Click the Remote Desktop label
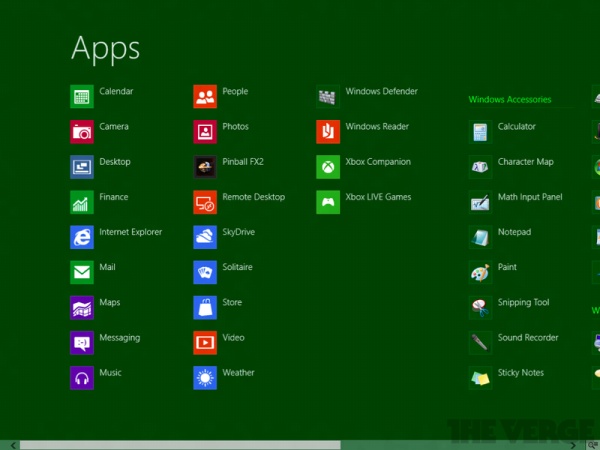Image resolution: width=600 pixels, height=450 pixels. (253, 197)
